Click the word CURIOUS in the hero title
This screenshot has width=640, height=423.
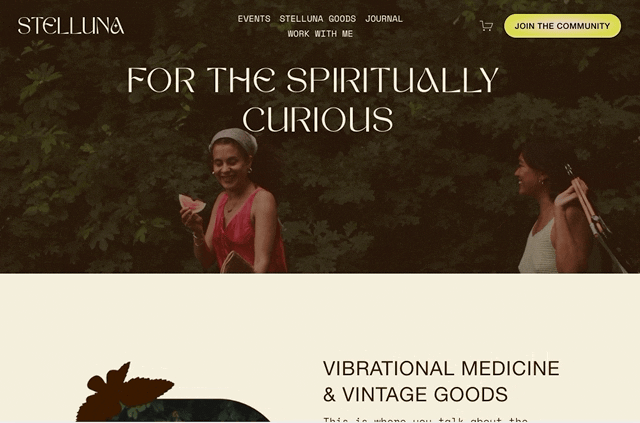318,119
